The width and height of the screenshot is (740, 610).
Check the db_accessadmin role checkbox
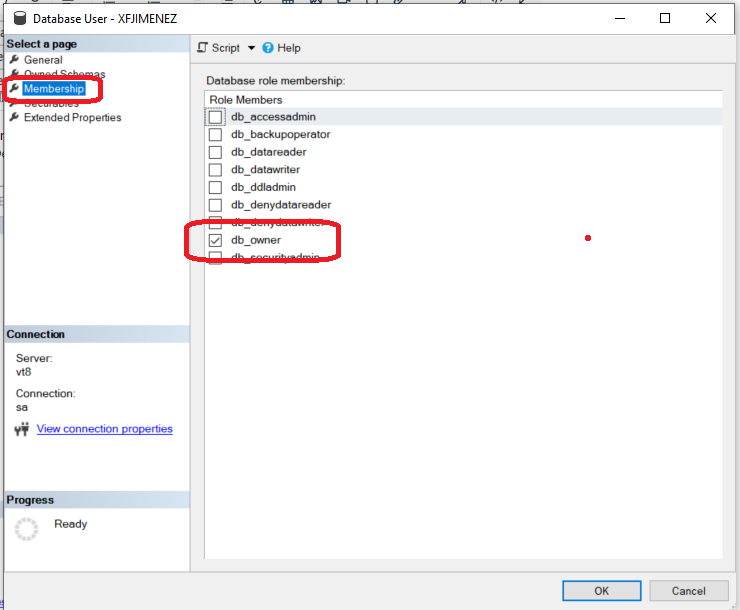[215, 117]
